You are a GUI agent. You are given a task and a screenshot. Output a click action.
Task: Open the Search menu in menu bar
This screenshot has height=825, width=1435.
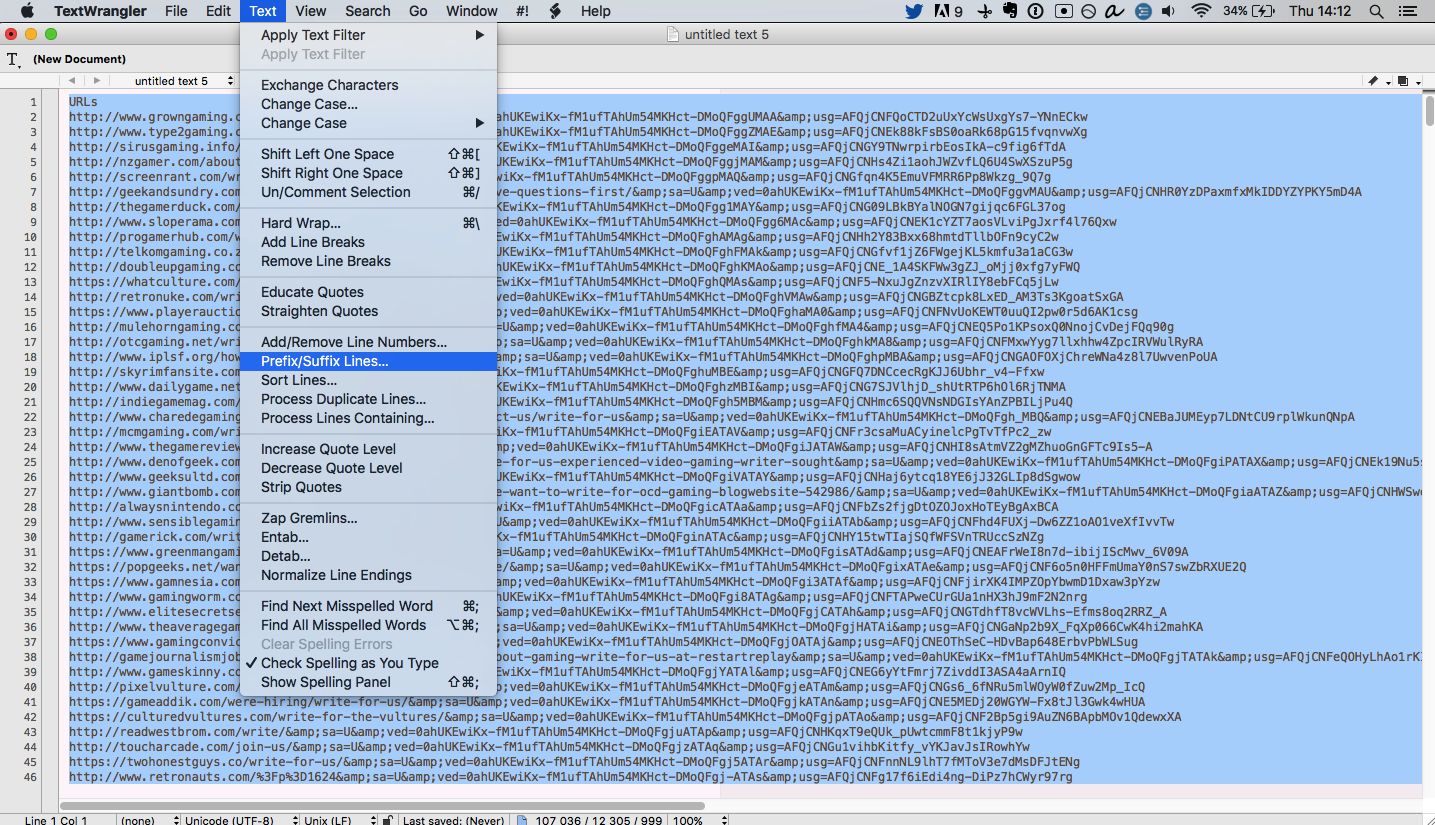click(x=368, y=11)
